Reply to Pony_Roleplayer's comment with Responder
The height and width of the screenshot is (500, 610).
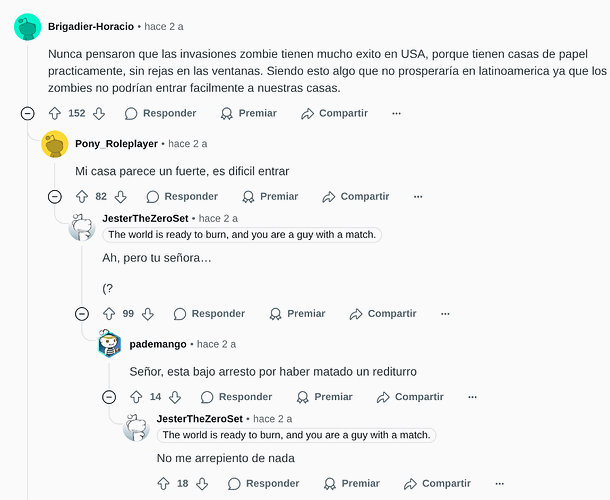coord(182,196)
